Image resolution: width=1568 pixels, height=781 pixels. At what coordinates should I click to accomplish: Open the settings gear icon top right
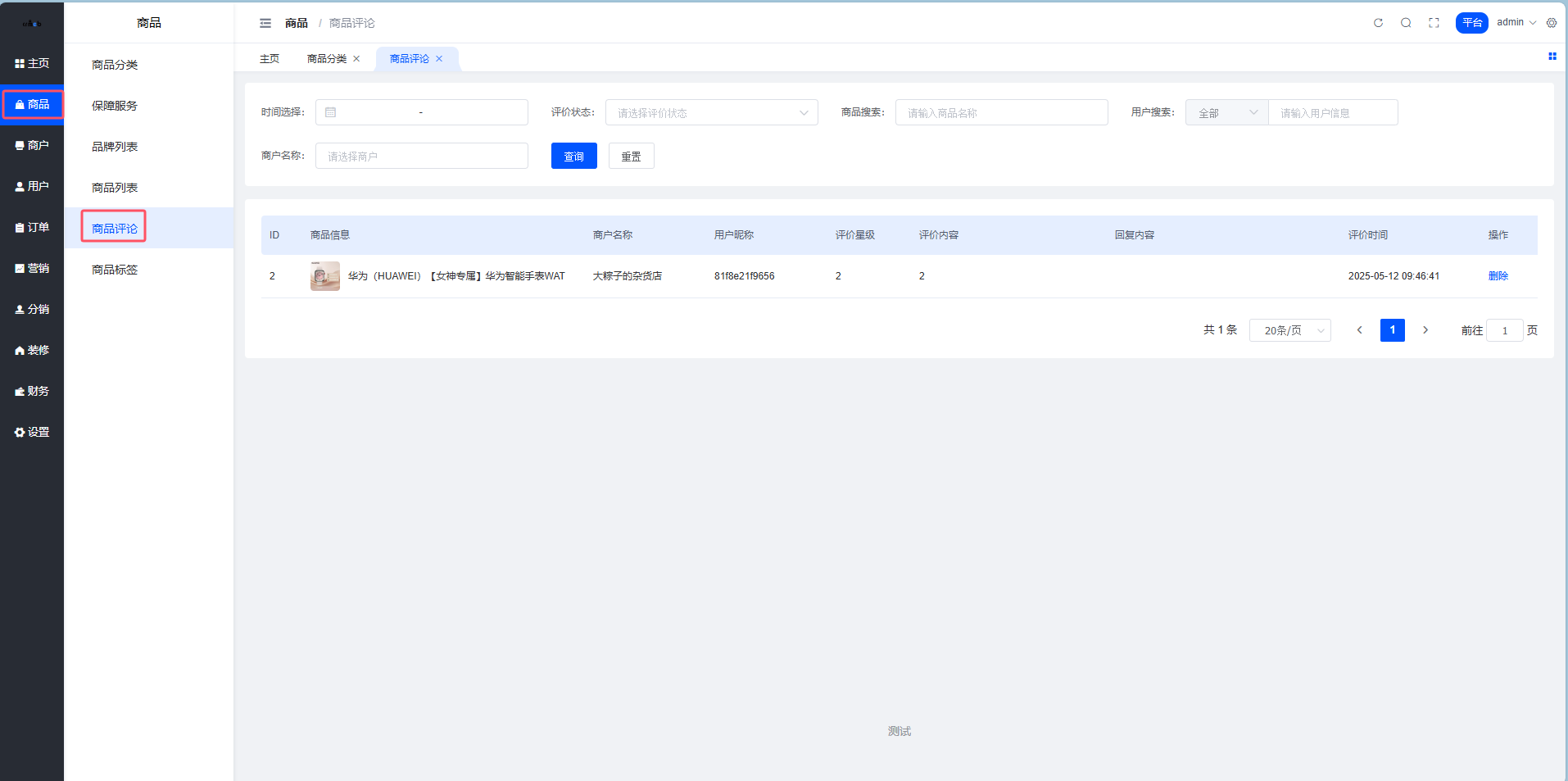click(x=1552, y=23)
